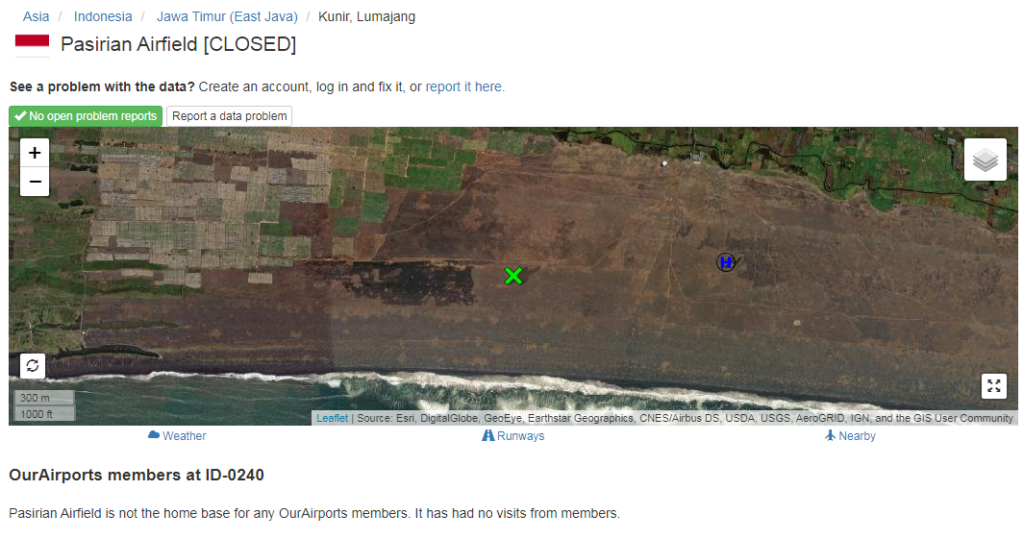The width and height of the screenshot is (1024, 539).
Task: Click the Indonesia flag icon
Action: coord(32,45)
